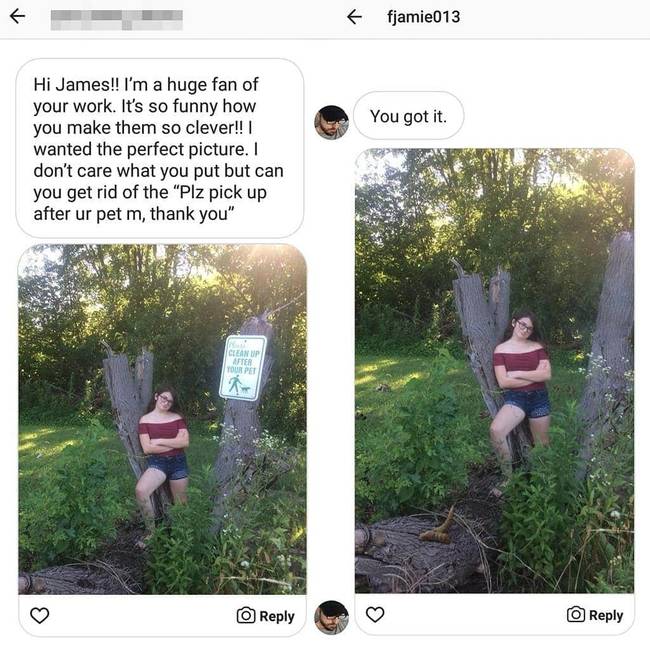
Task: Open the profile avatar beside 'You got it.'
Action: coord(331,122)
